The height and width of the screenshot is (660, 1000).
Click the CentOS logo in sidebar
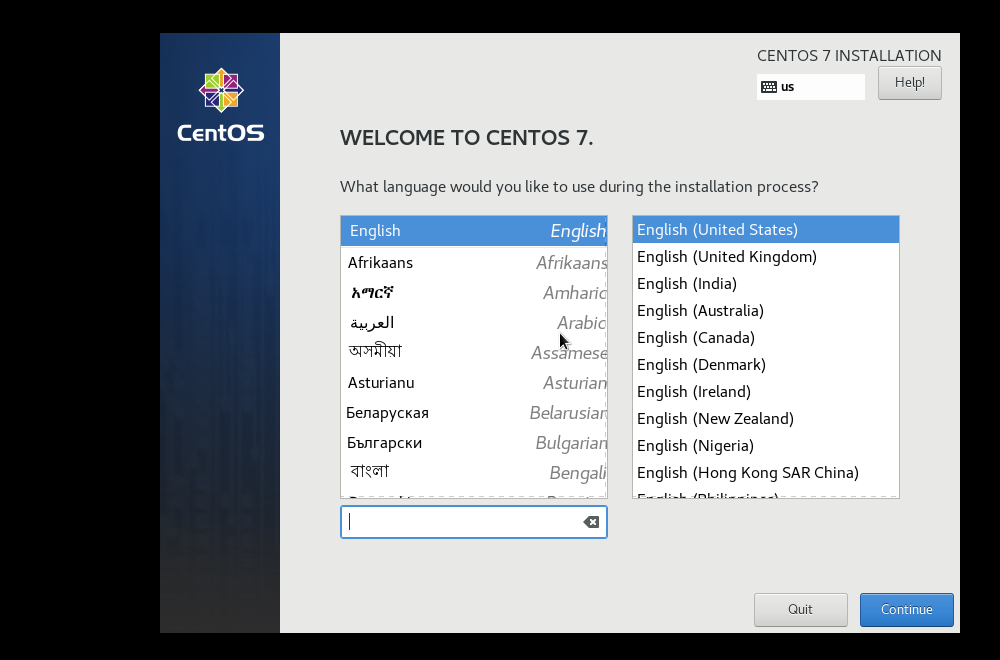tap(221, 105)
